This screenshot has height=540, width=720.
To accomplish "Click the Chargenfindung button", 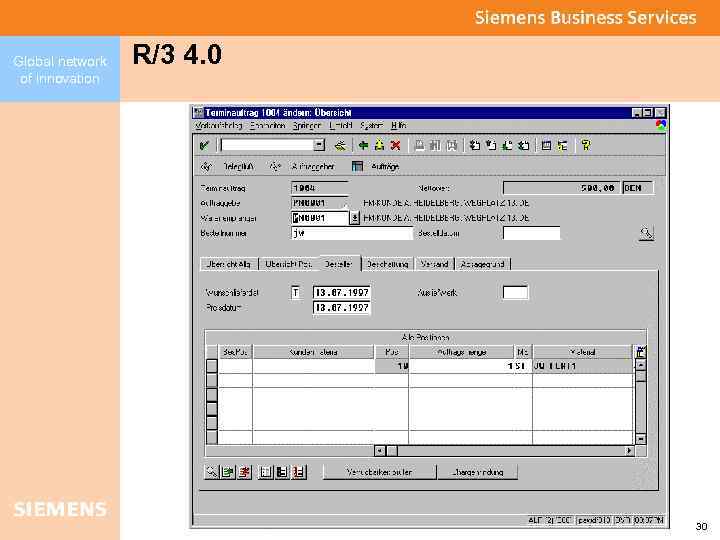I will click(x=478, y=472).
